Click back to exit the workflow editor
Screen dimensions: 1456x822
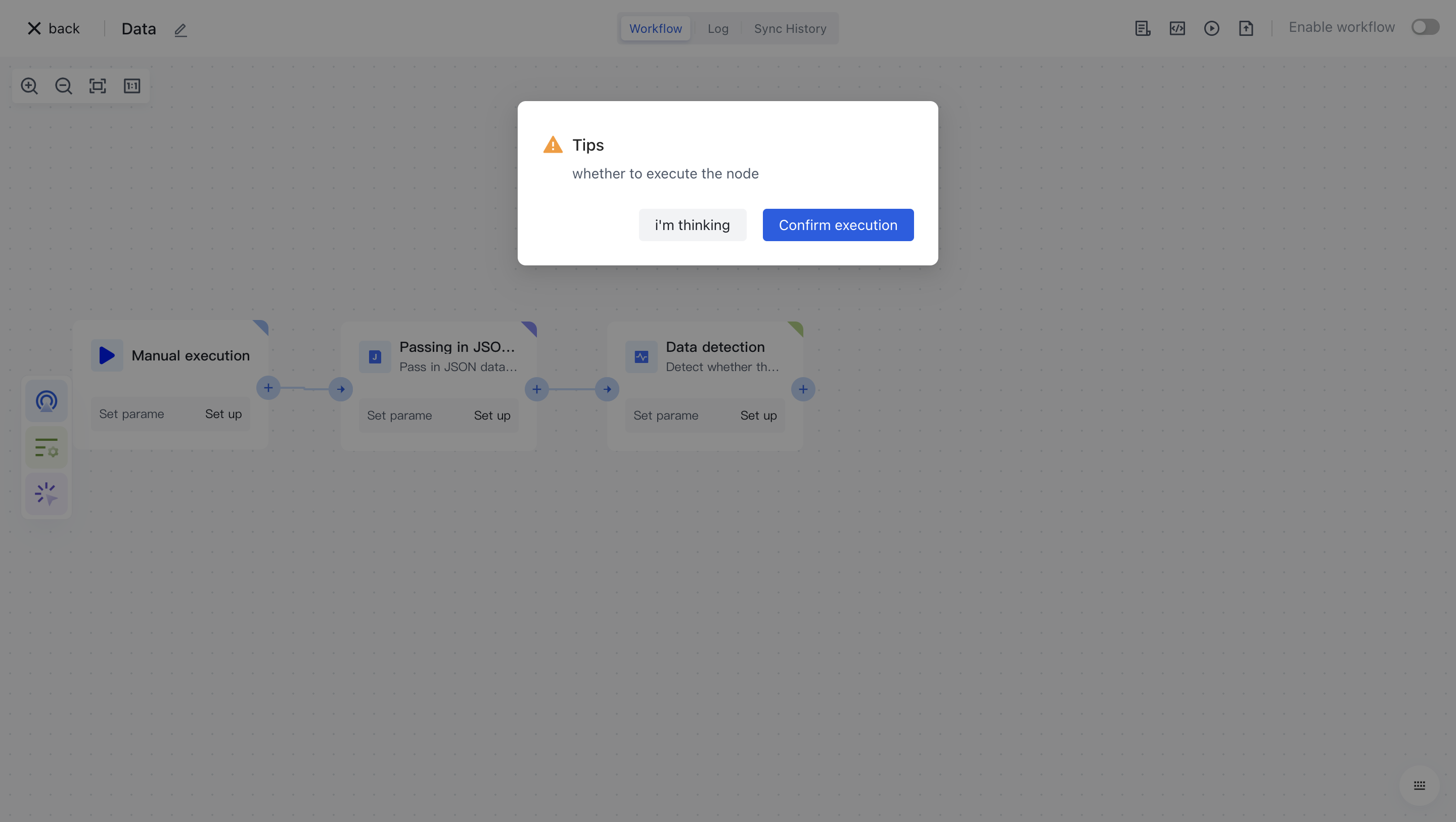pyautogui.click(x=53, y=28)
